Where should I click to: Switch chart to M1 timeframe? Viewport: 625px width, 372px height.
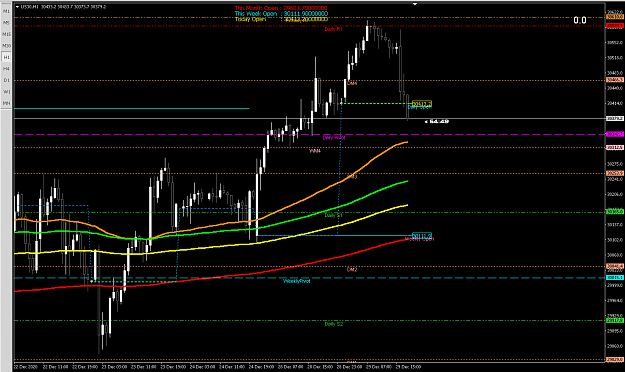click(6, 11)
